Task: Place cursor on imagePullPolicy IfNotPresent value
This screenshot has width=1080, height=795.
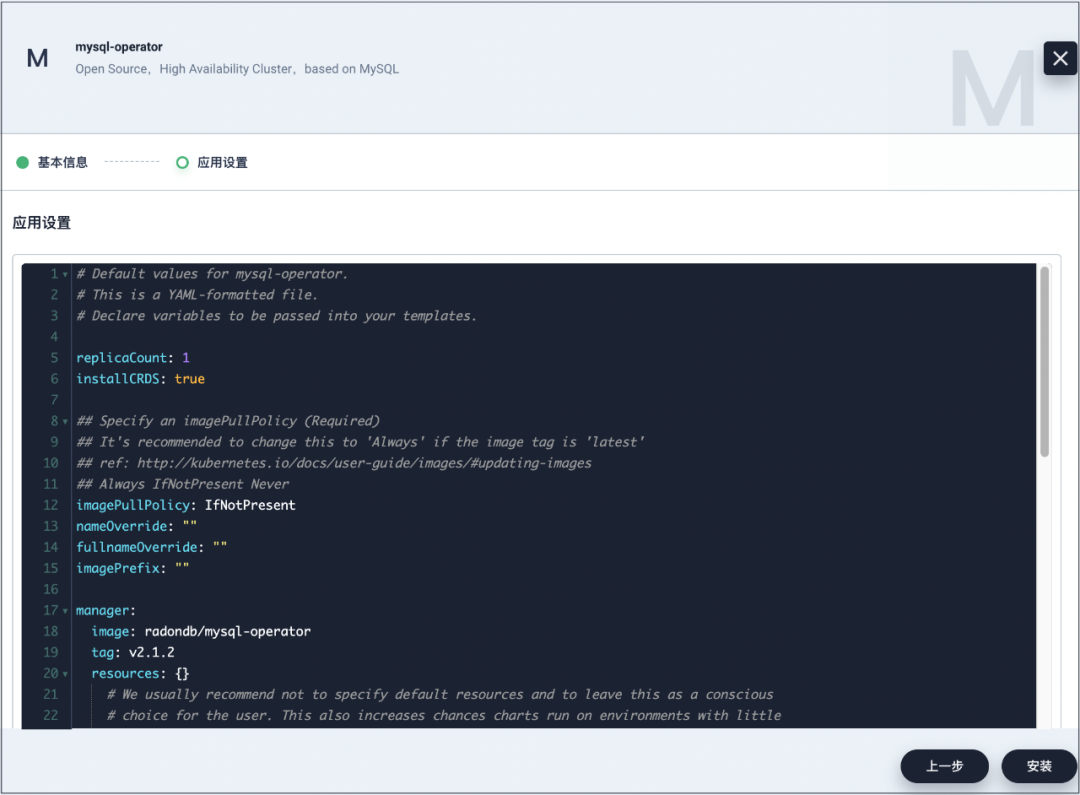Action: [x=250, y=505]
